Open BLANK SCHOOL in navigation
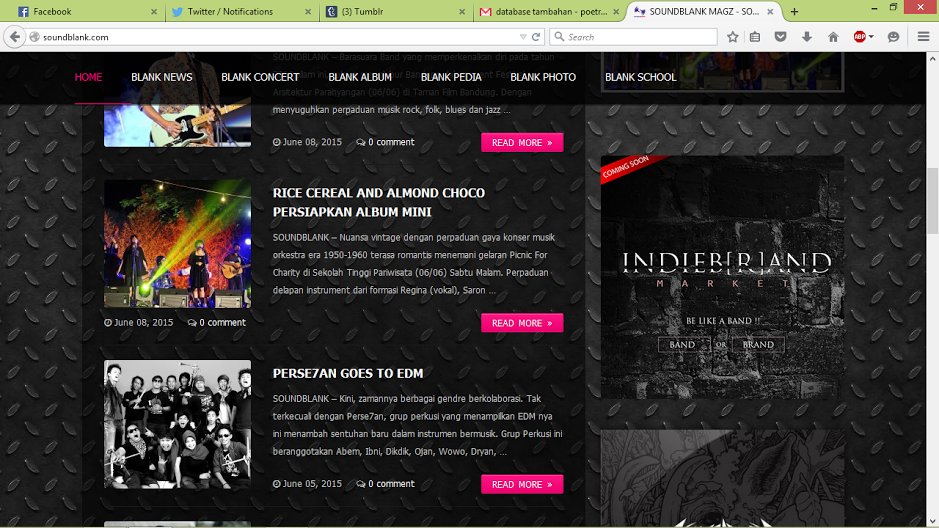 [641, 77]
